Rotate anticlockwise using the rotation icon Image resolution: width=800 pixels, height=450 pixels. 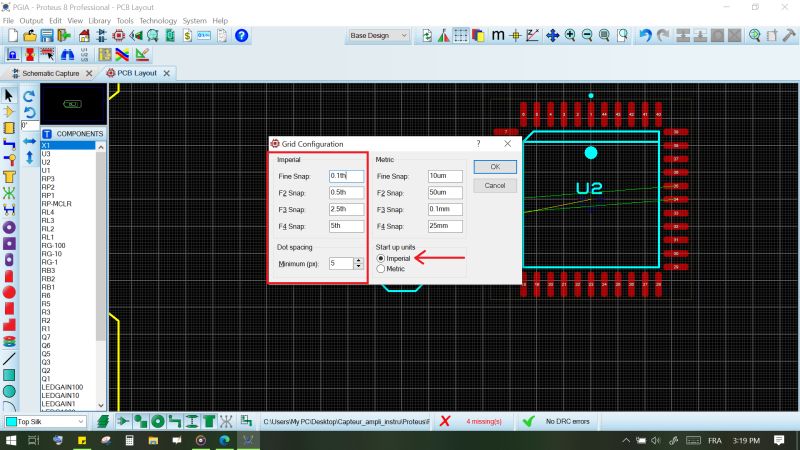point(29,112)
